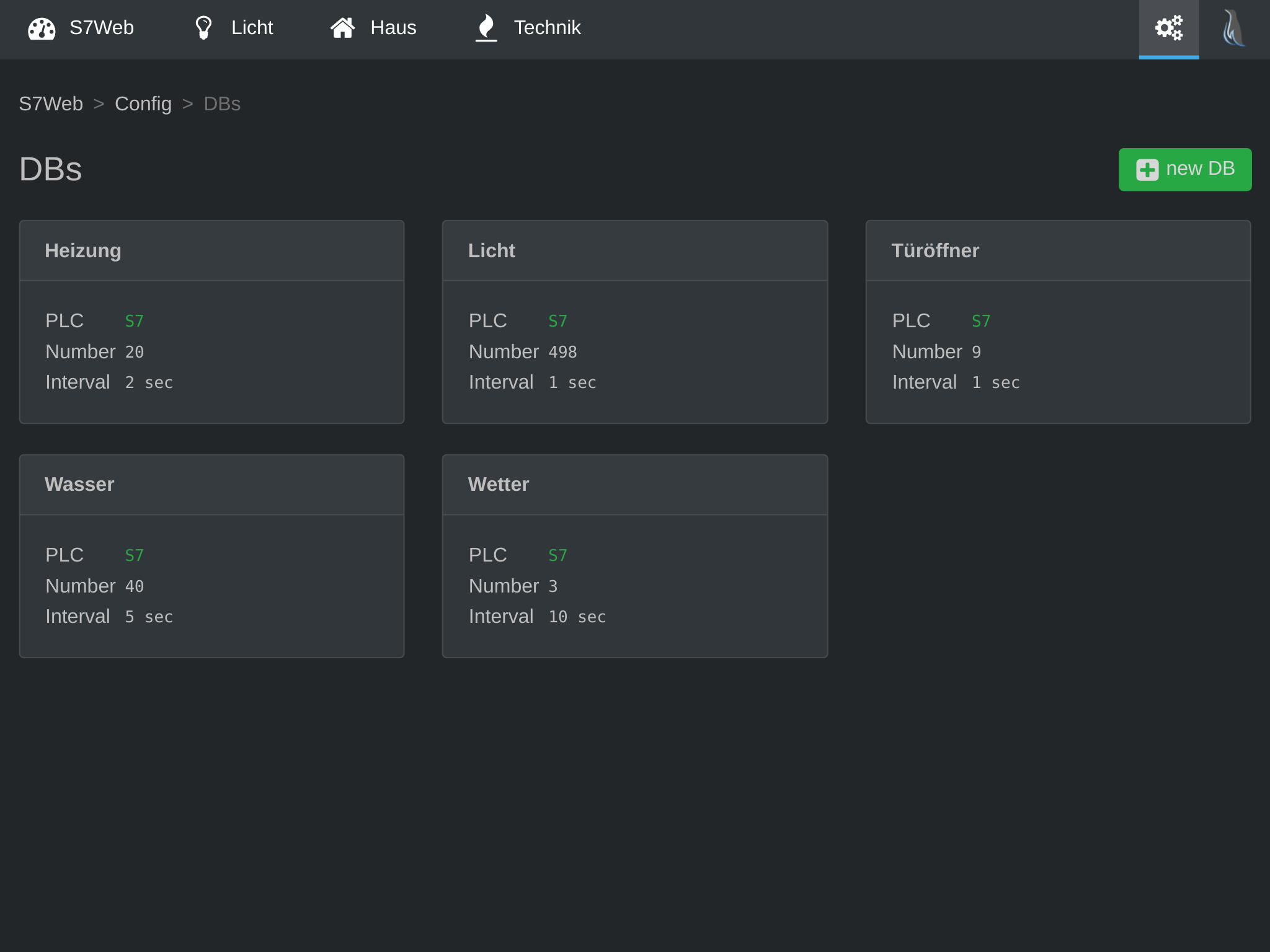Click S7 PLC link in Heizung card
This screenshot has width=1270, height=952.
pos(135,321)
